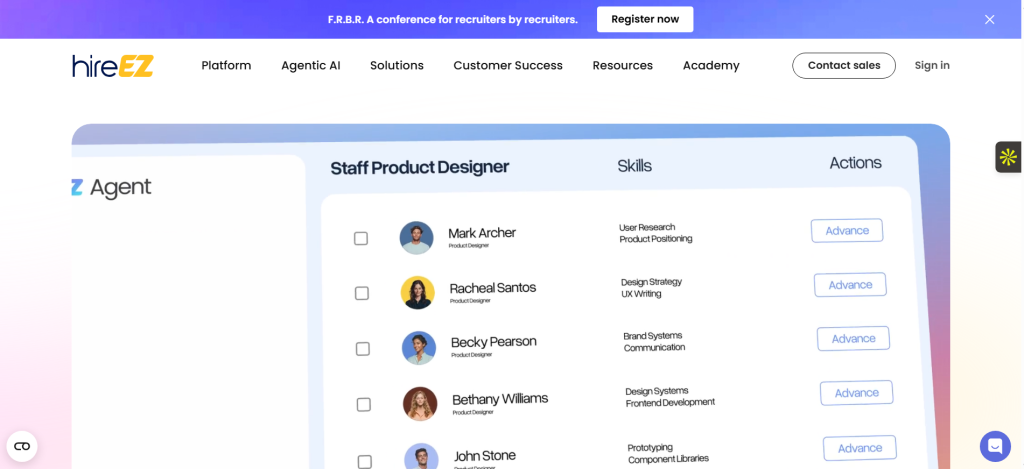Viewport: 1024px width, 469px height.
Task: Click Bethany Williams's avatar
Action: point(420,404)
